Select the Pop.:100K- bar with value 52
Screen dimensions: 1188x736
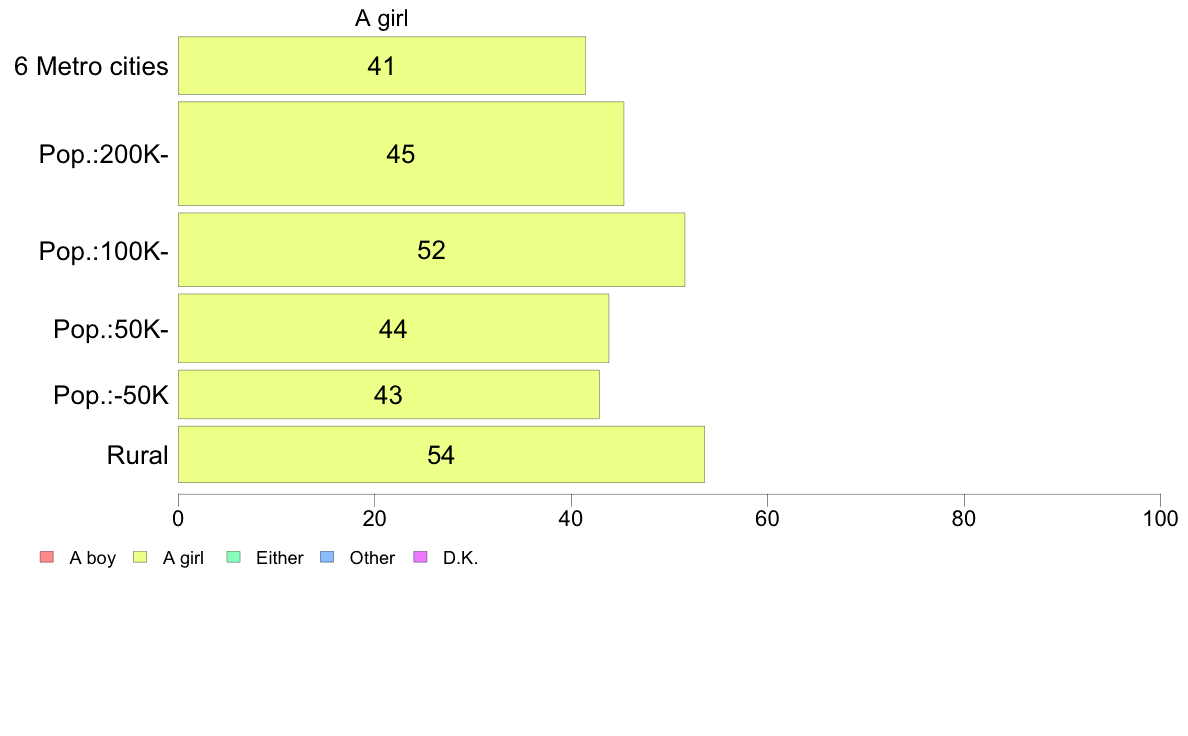pos(432,250)
